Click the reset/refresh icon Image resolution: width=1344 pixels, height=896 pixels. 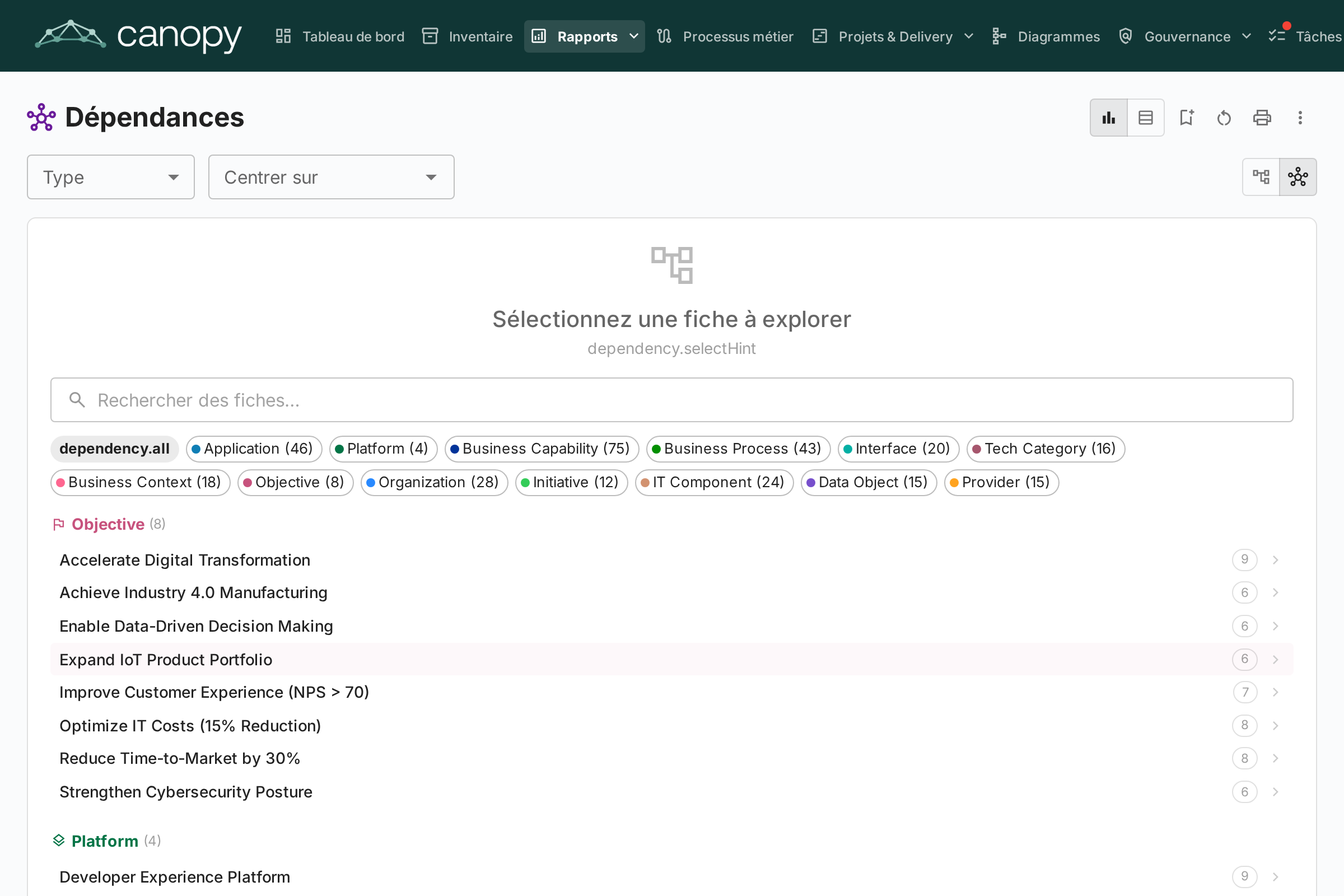point(1224,118)
